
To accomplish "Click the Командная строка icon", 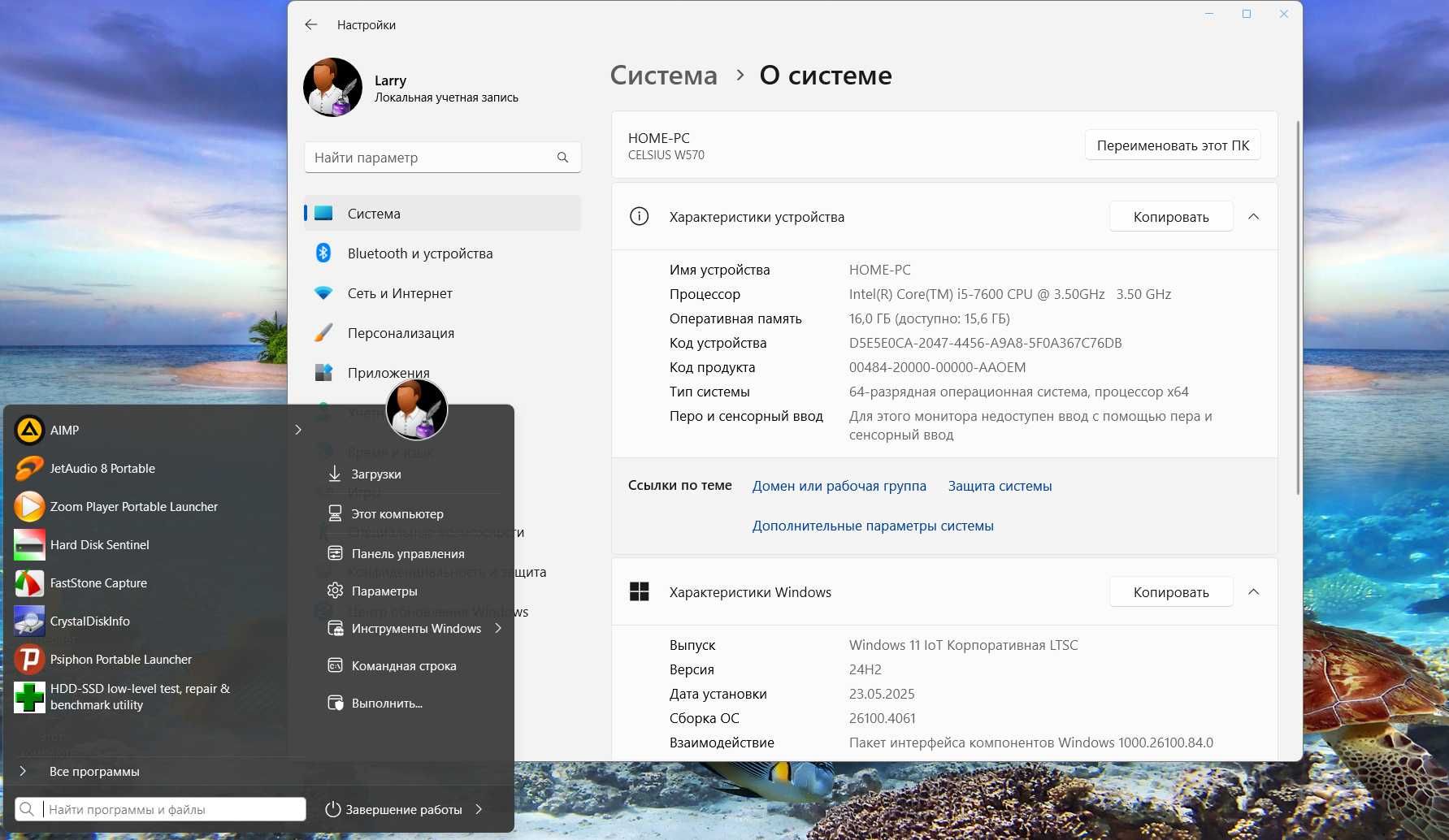I will 334,665.
